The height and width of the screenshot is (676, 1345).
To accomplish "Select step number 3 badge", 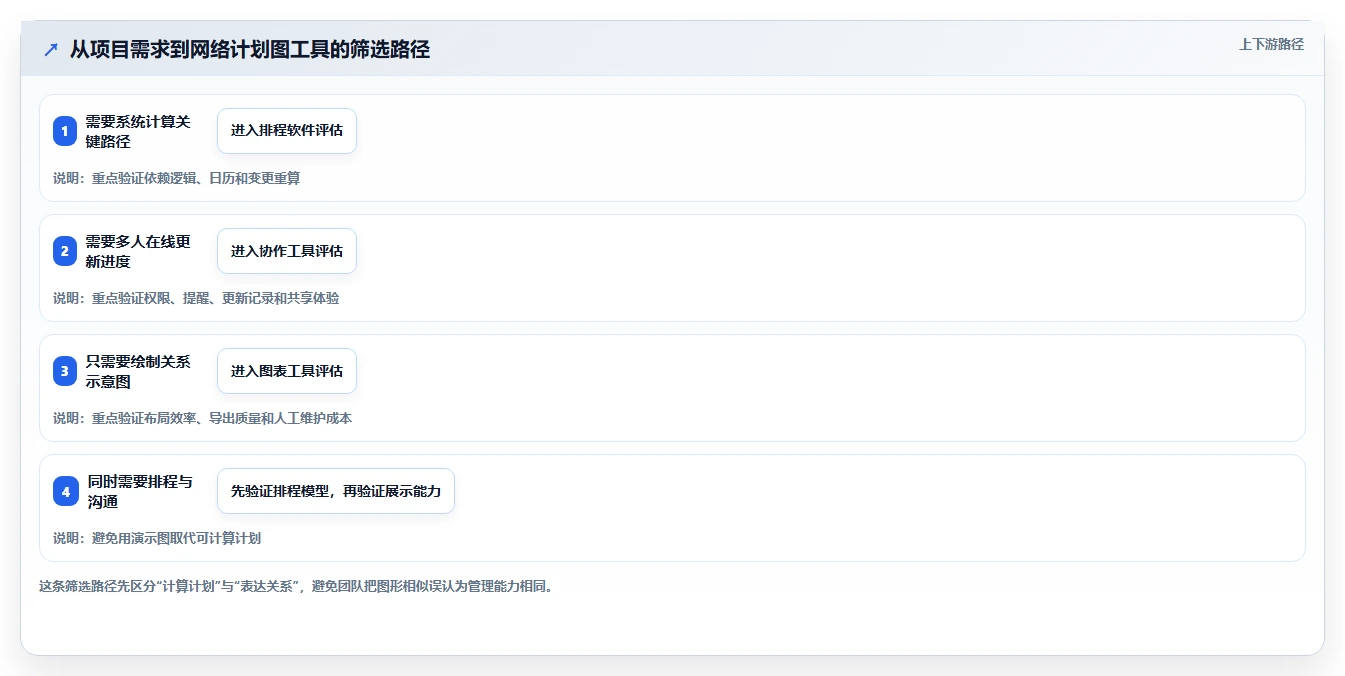I will (65, 371).
